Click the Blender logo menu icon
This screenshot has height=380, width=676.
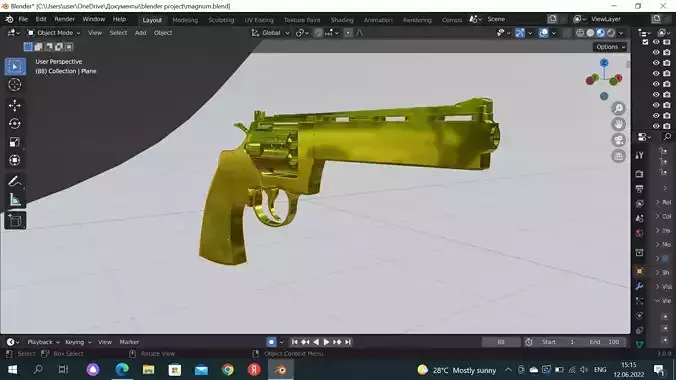[9, 19]
